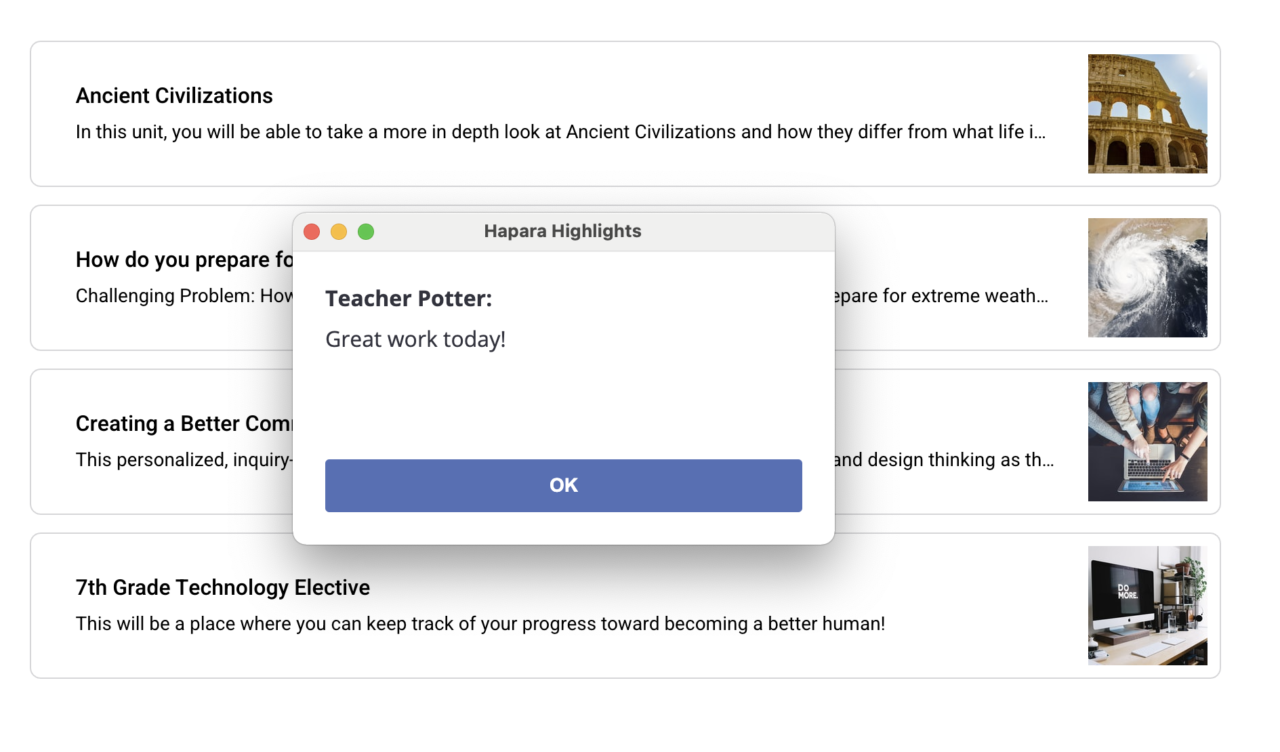1280x752 pixels.
Task: Open the 7th Grade Technology Elective title
Action: 223,588
